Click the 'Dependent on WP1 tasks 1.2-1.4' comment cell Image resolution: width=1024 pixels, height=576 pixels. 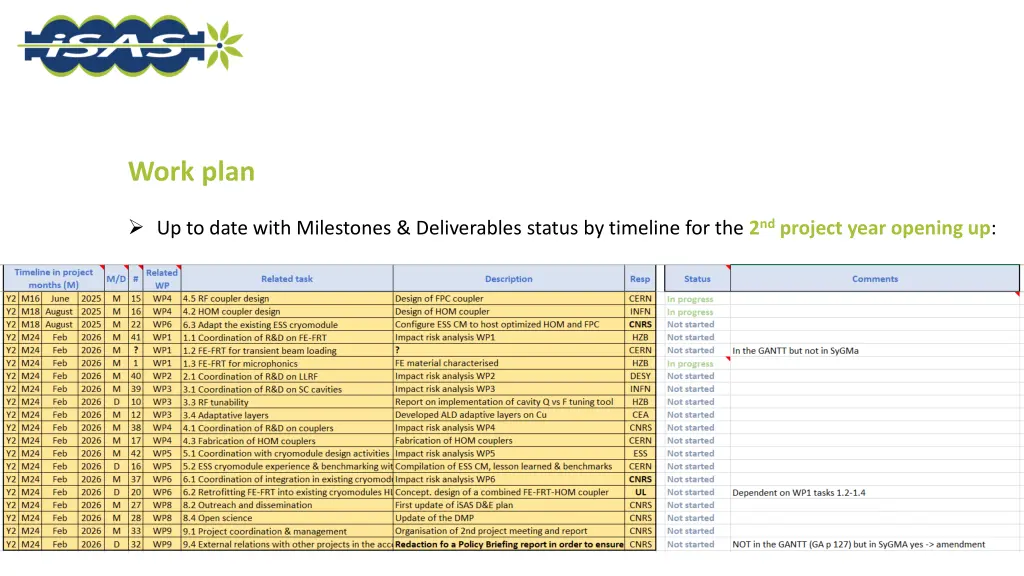coord(797,493)
